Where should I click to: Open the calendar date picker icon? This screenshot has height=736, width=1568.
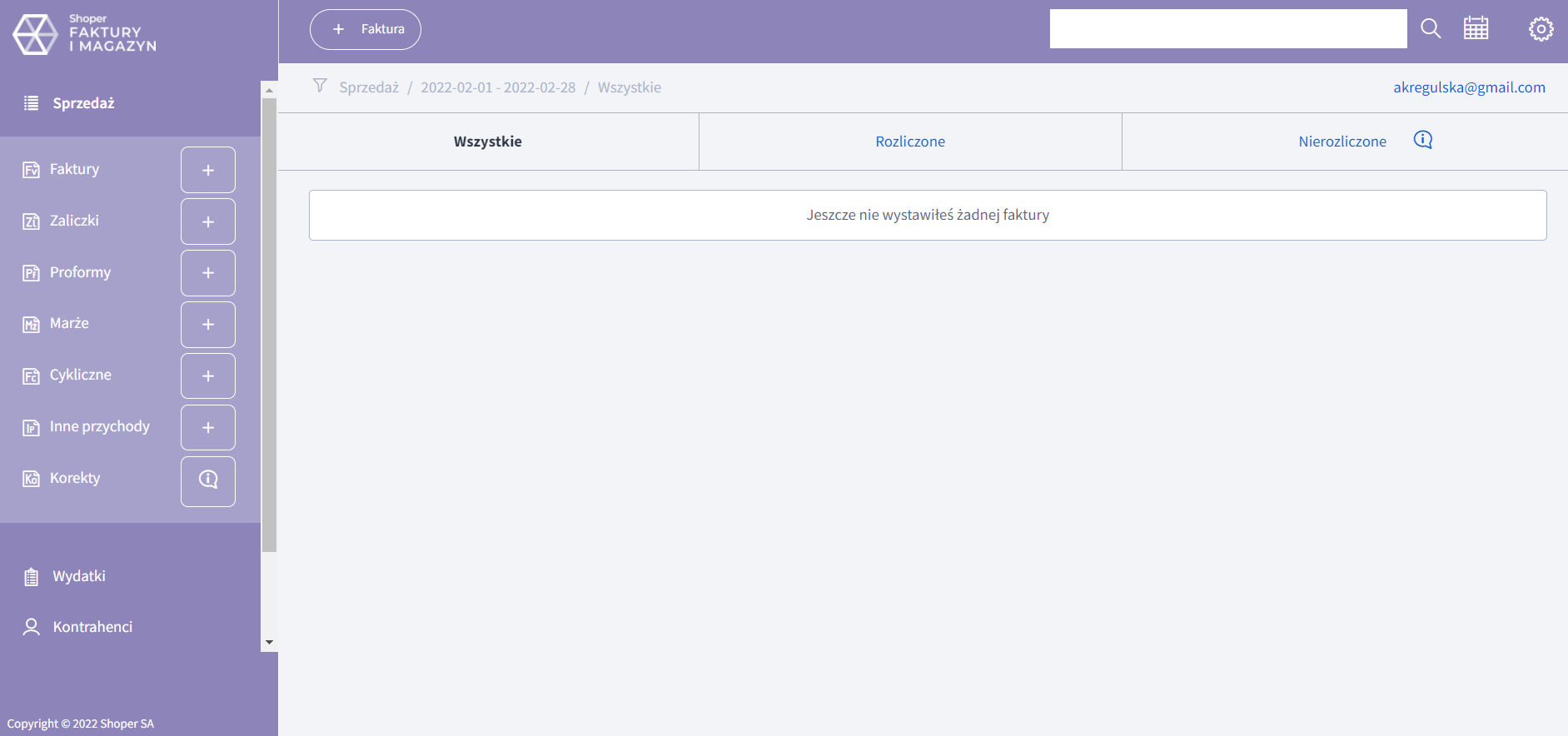[1476, 29]
